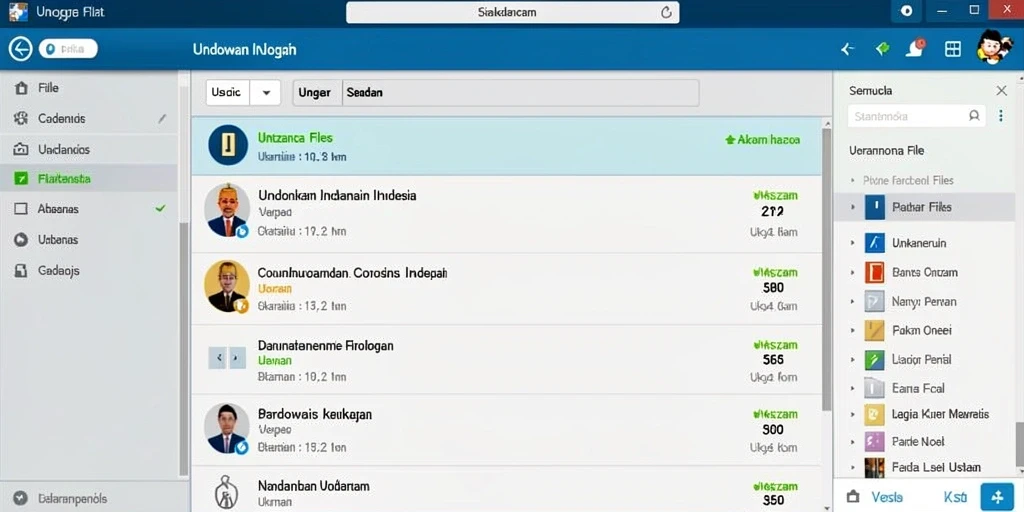The height and width of the screenshot is (512, 1024).
Task: Click the back arrow circle icon
Action: tap(20, 49)
